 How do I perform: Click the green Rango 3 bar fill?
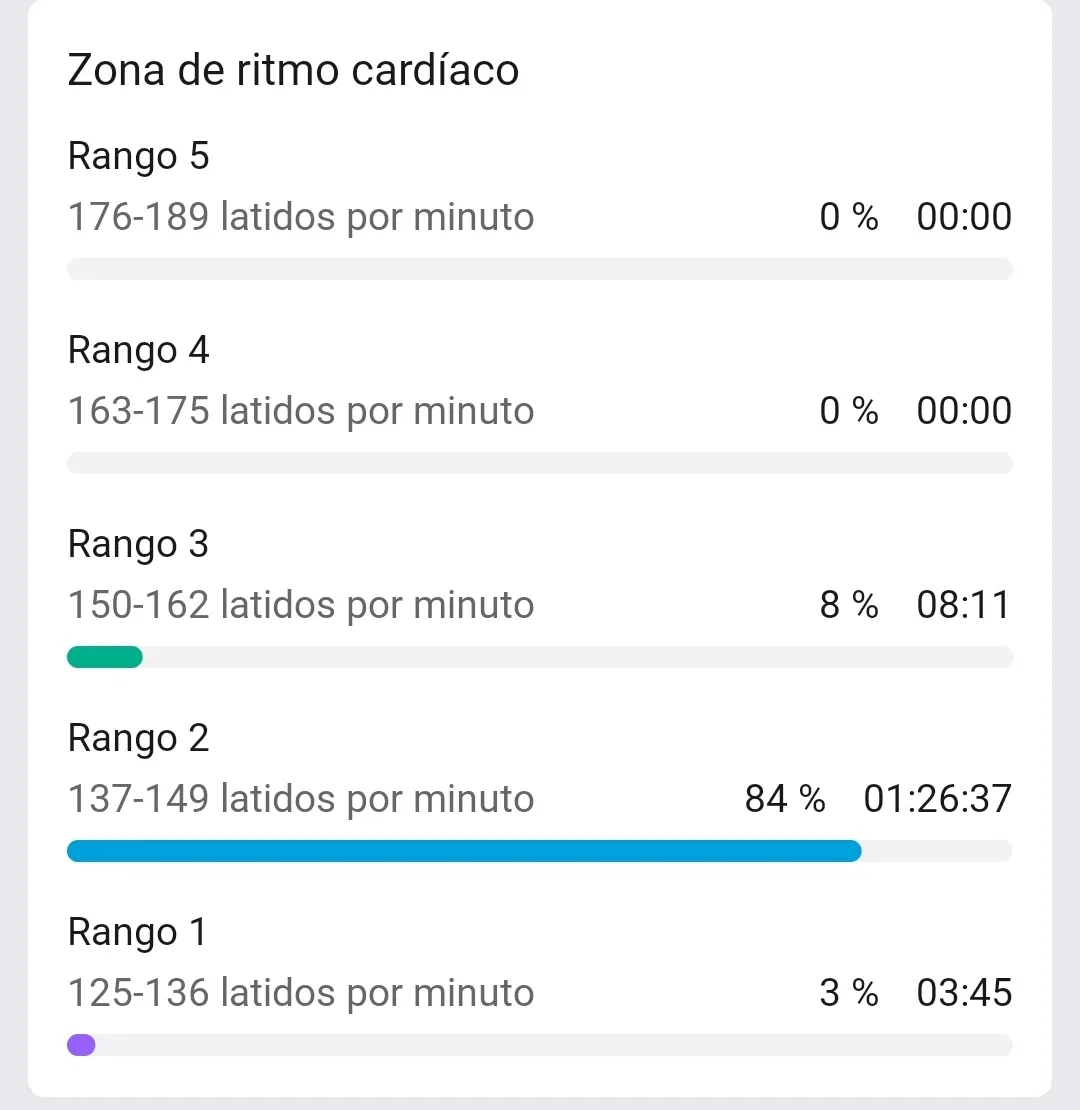click(105, 657)
